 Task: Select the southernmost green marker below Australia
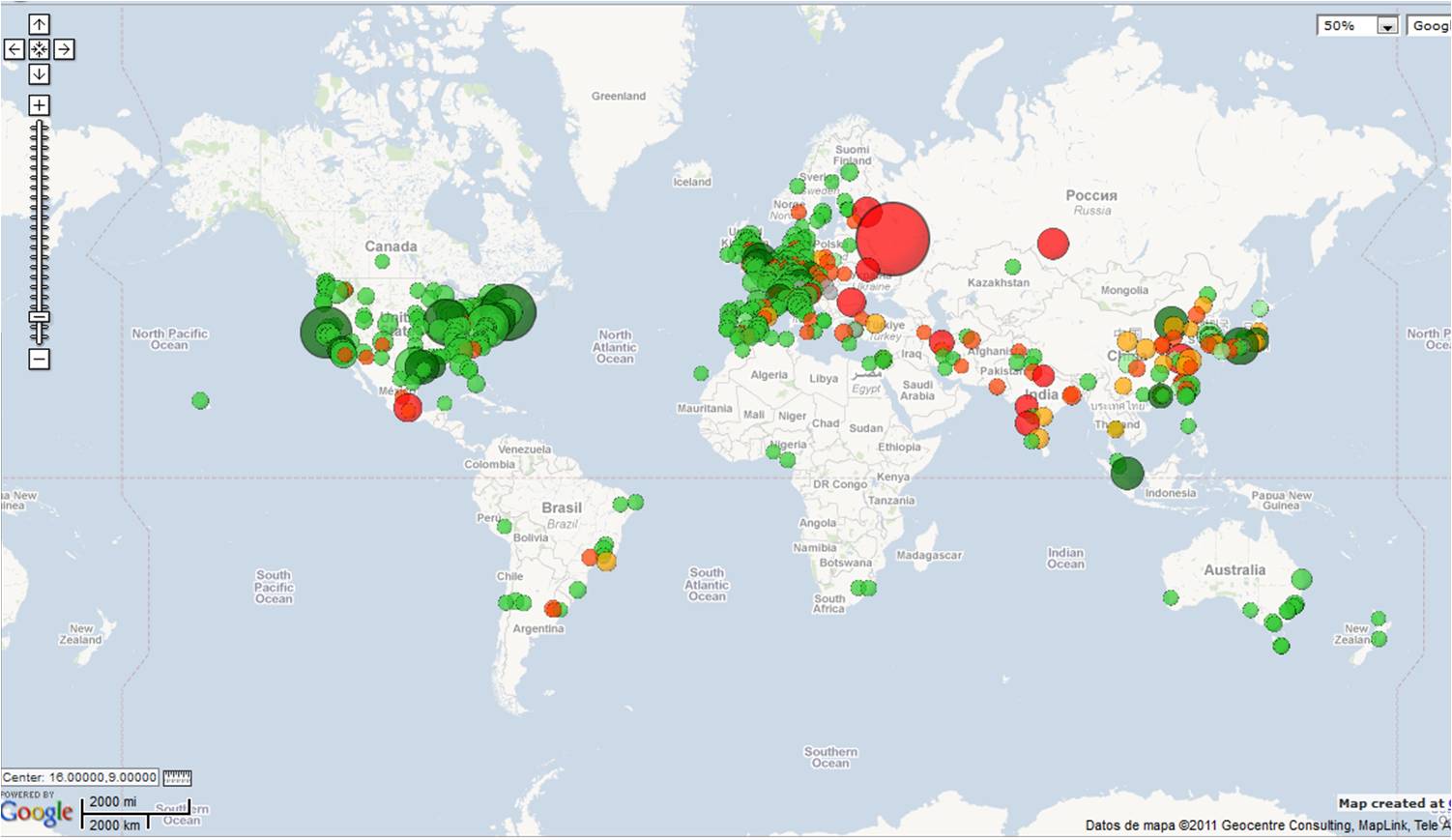(1281, 646)
